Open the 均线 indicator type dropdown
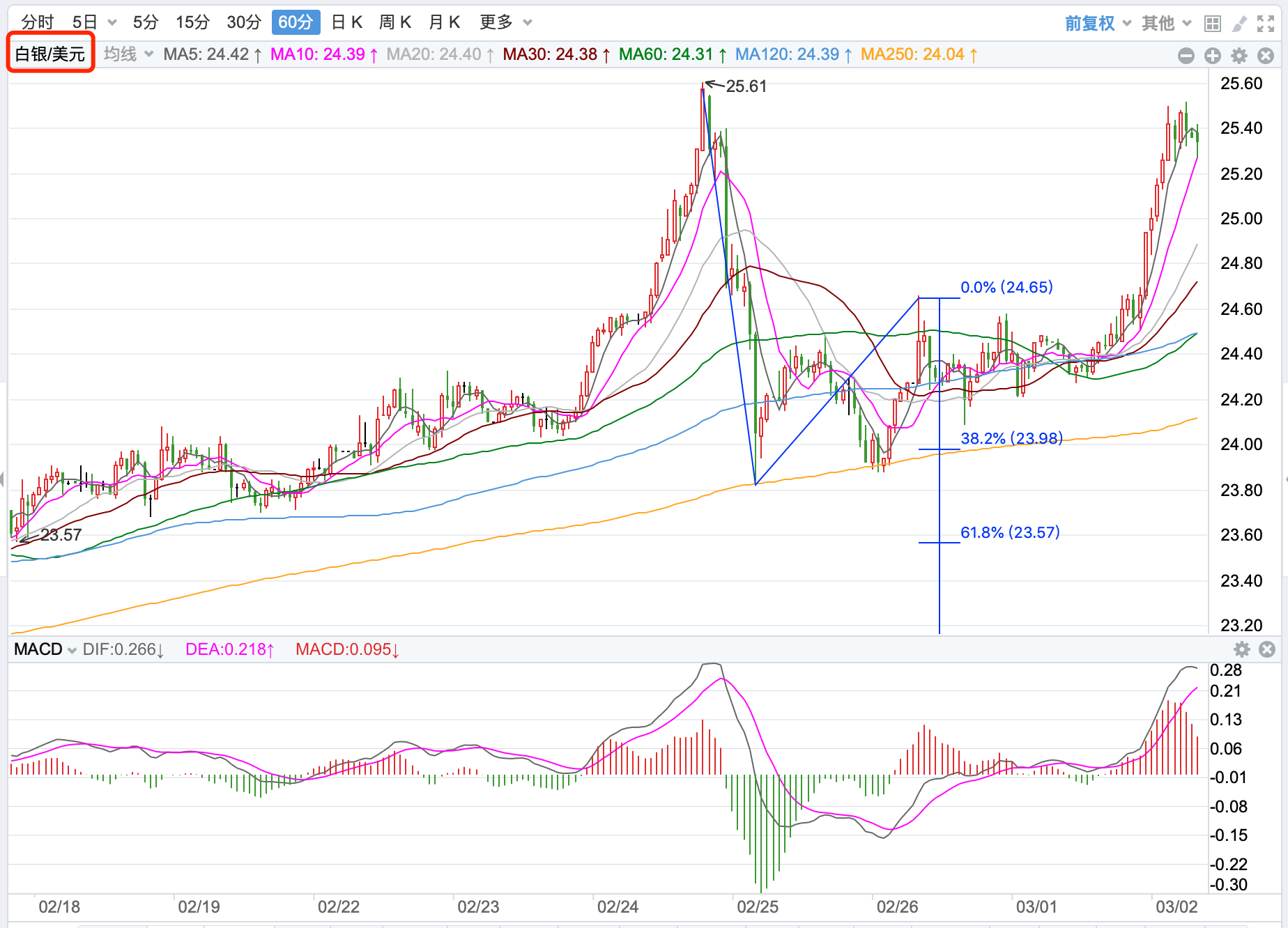 tap(128, 54)
